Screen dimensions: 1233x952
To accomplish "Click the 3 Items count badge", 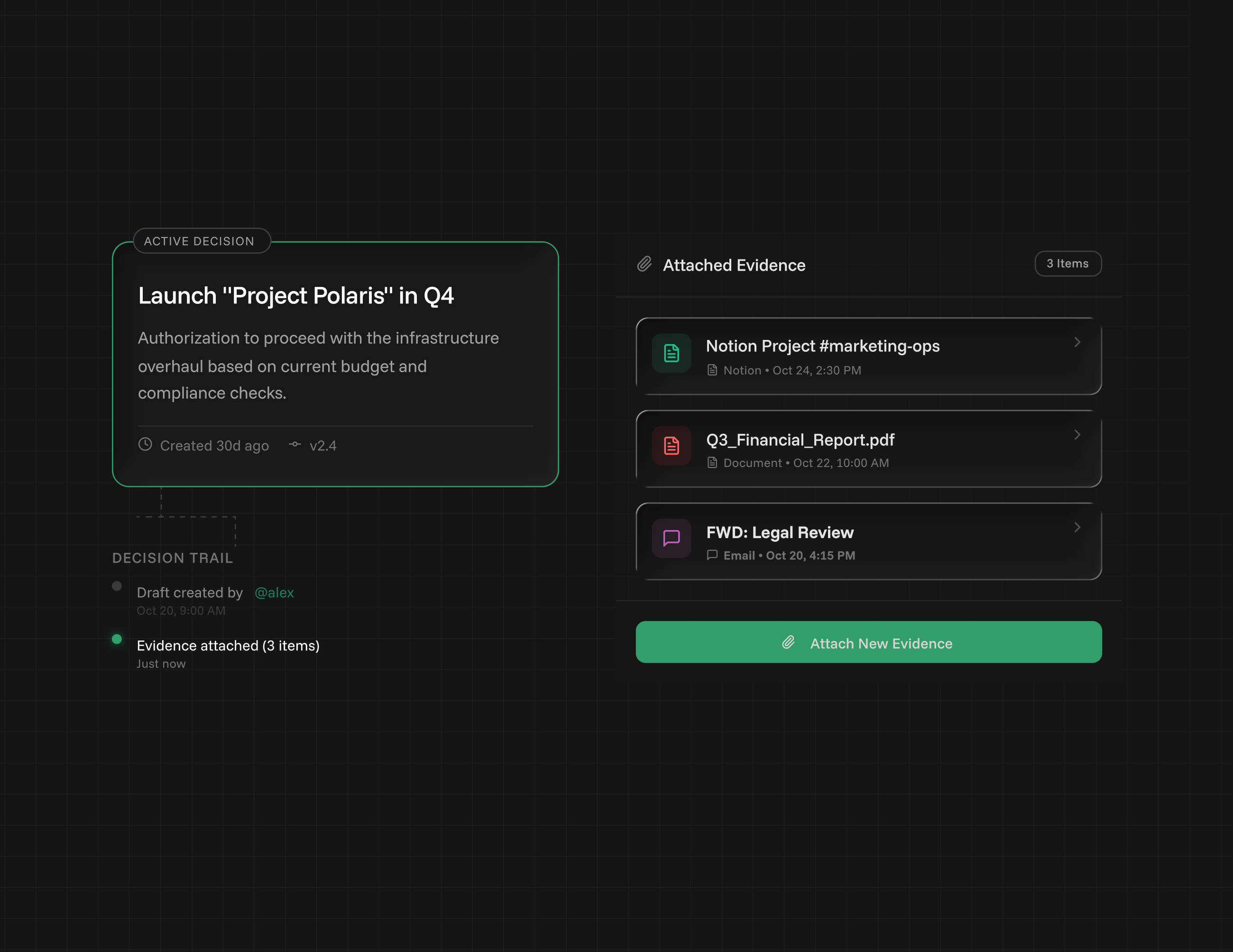I will tap(1067, 264).
